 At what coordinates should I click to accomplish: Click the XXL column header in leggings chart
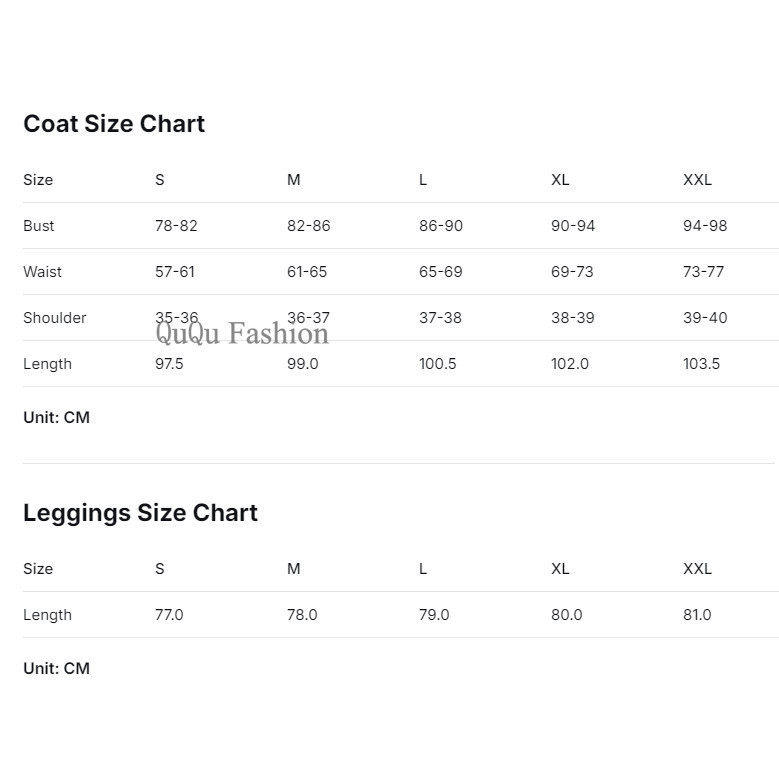[697, 569]
